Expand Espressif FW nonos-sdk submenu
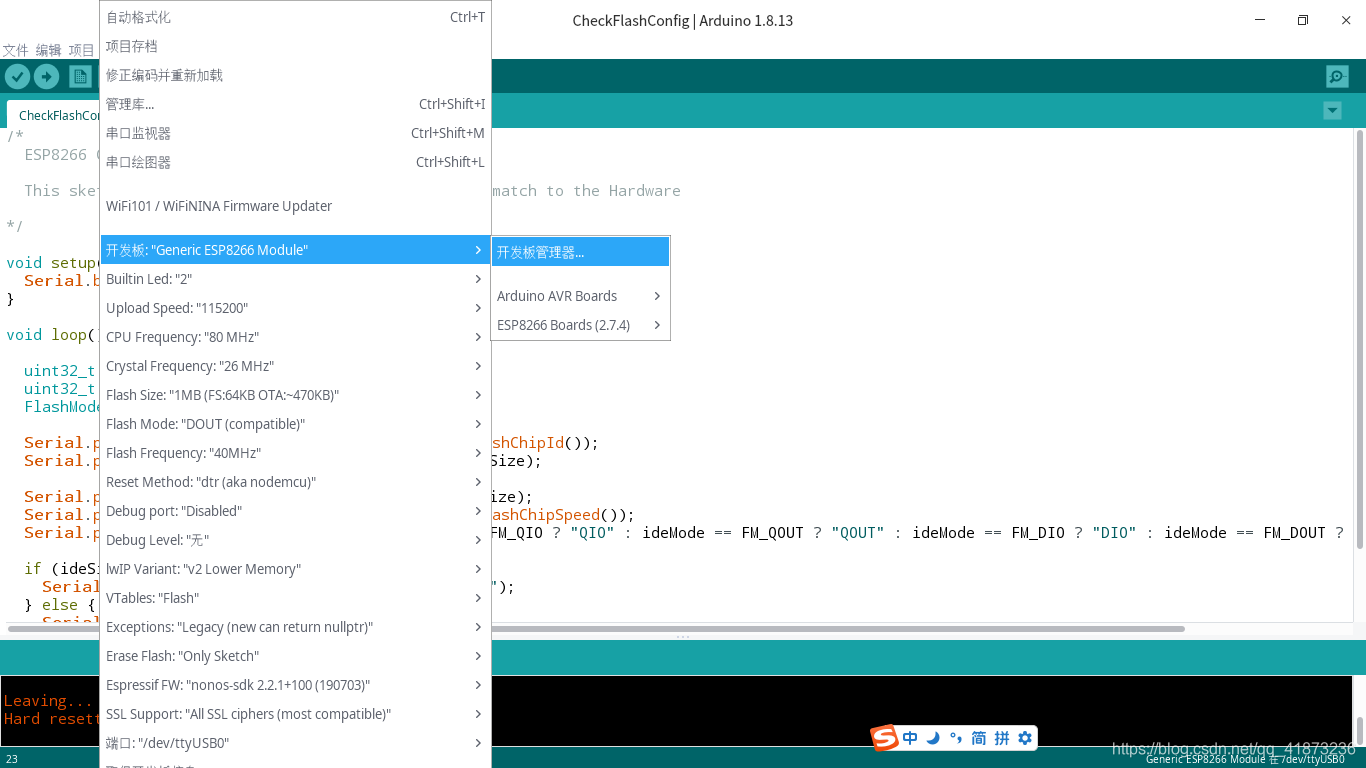Viewport: 1366px width, 768px height. click(296, 685)
